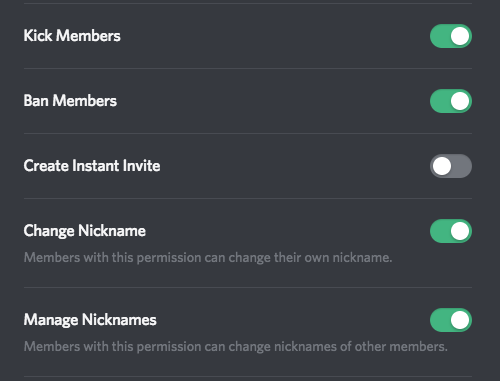Turn off the Ban Members toggle

[451, 101]
